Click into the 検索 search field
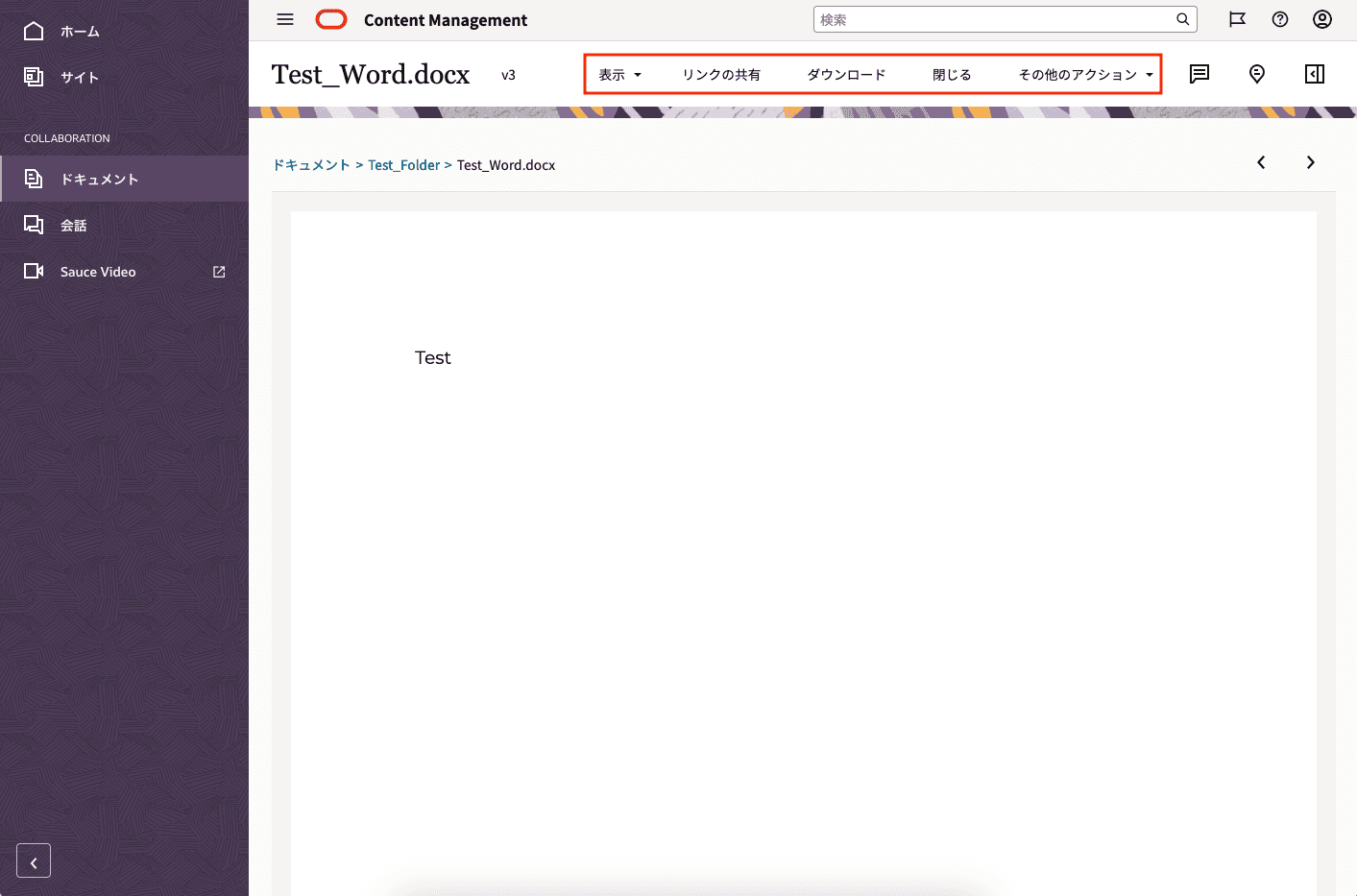This screenshot has width=1357, height=896. (x=994, y=19)
